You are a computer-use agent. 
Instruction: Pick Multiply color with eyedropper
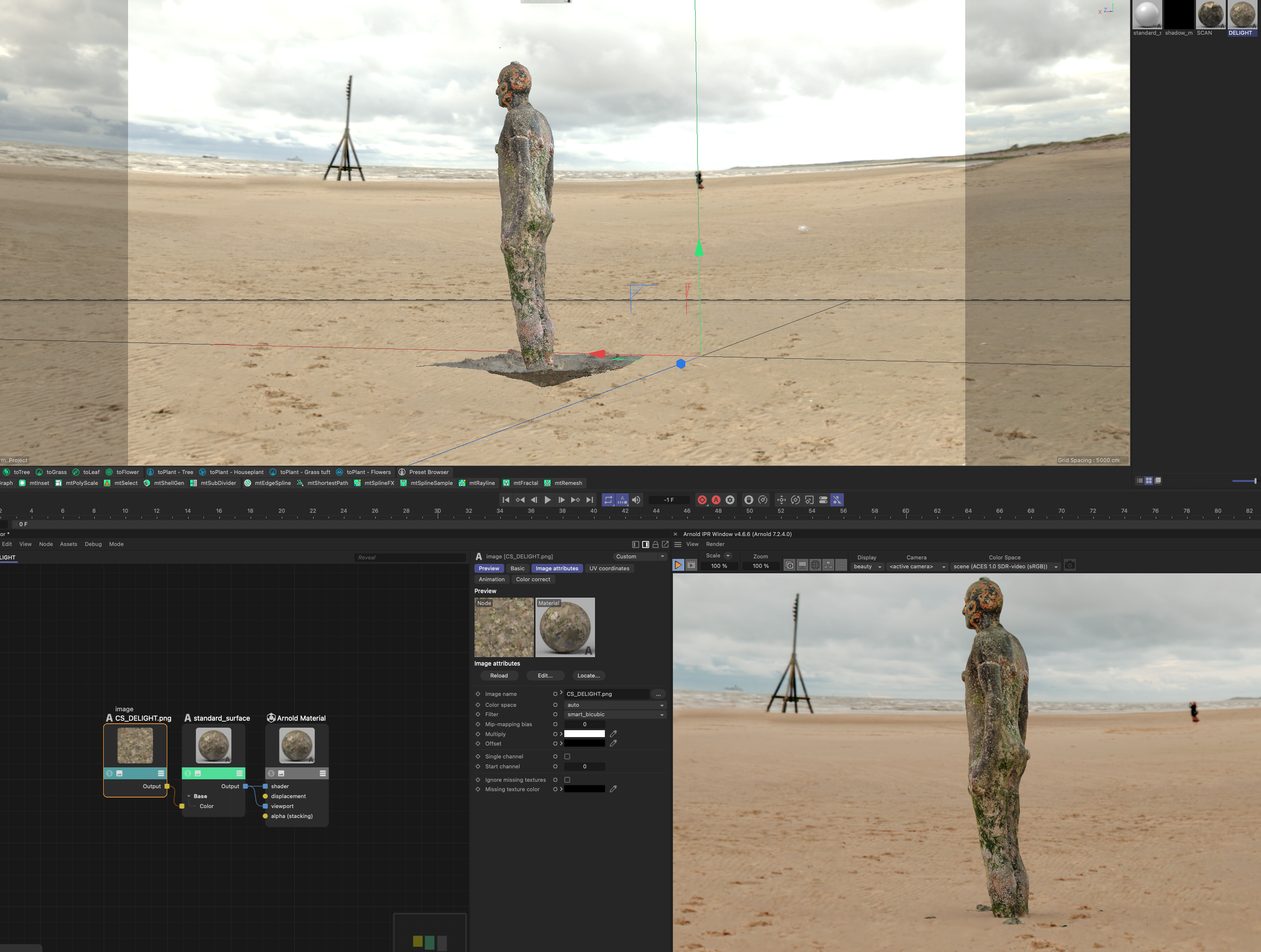pos(613,734)
